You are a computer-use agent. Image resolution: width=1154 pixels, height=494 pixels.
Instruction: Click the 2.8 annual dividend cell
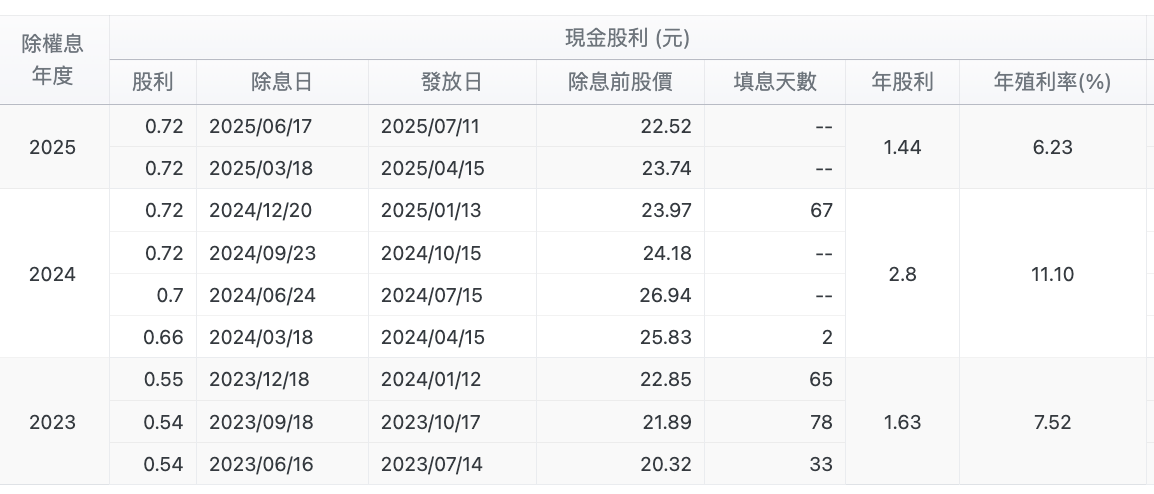[x=902, y=274]
